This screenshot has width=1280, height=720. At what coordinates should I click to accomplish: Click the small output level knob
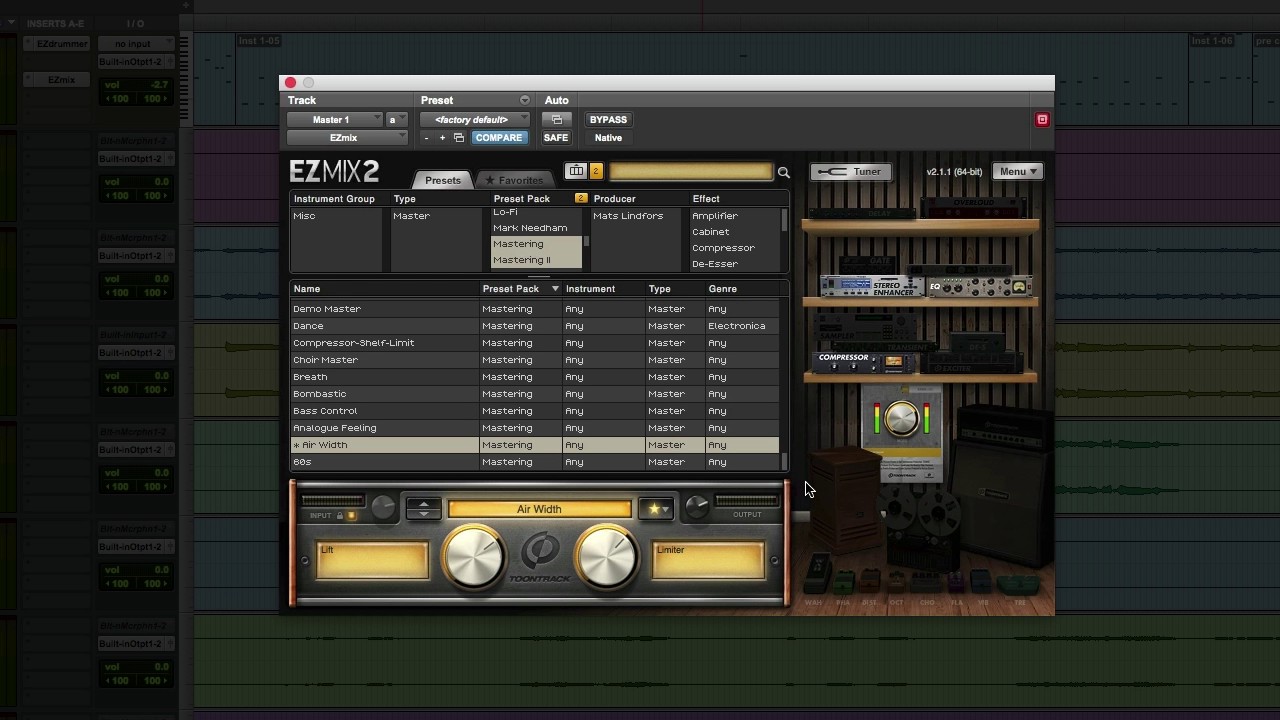697,509
